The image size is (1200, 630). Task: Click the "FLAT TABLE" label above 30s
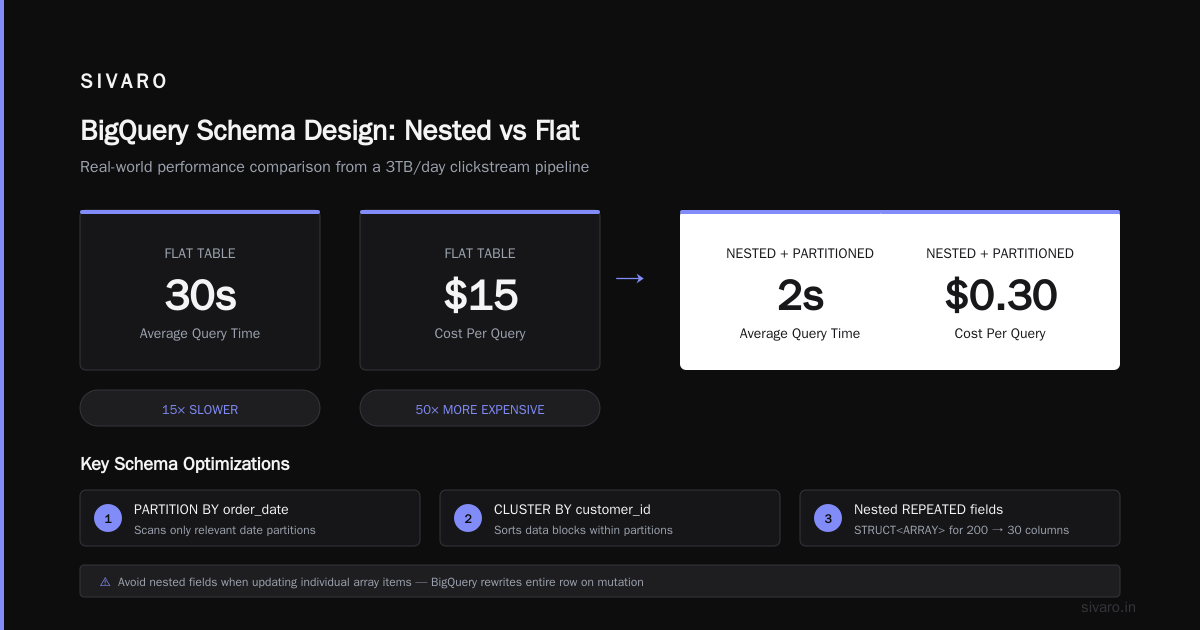200,254
